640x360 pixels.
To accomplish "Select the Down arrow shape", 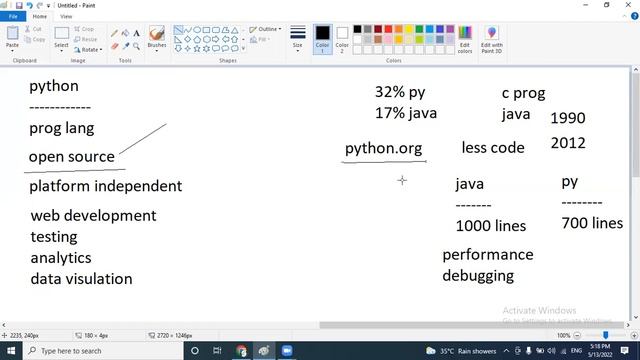I will (178, 49).
